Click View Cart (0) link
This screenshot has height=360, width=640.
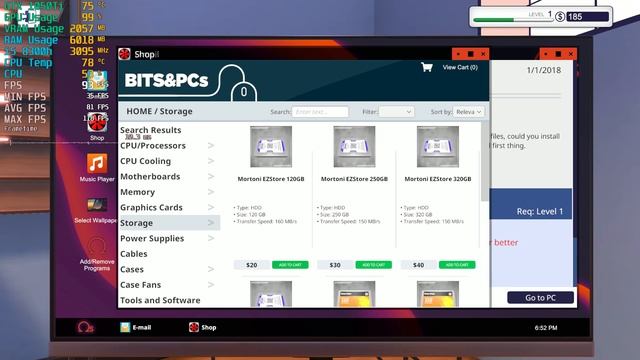point(460,67)
